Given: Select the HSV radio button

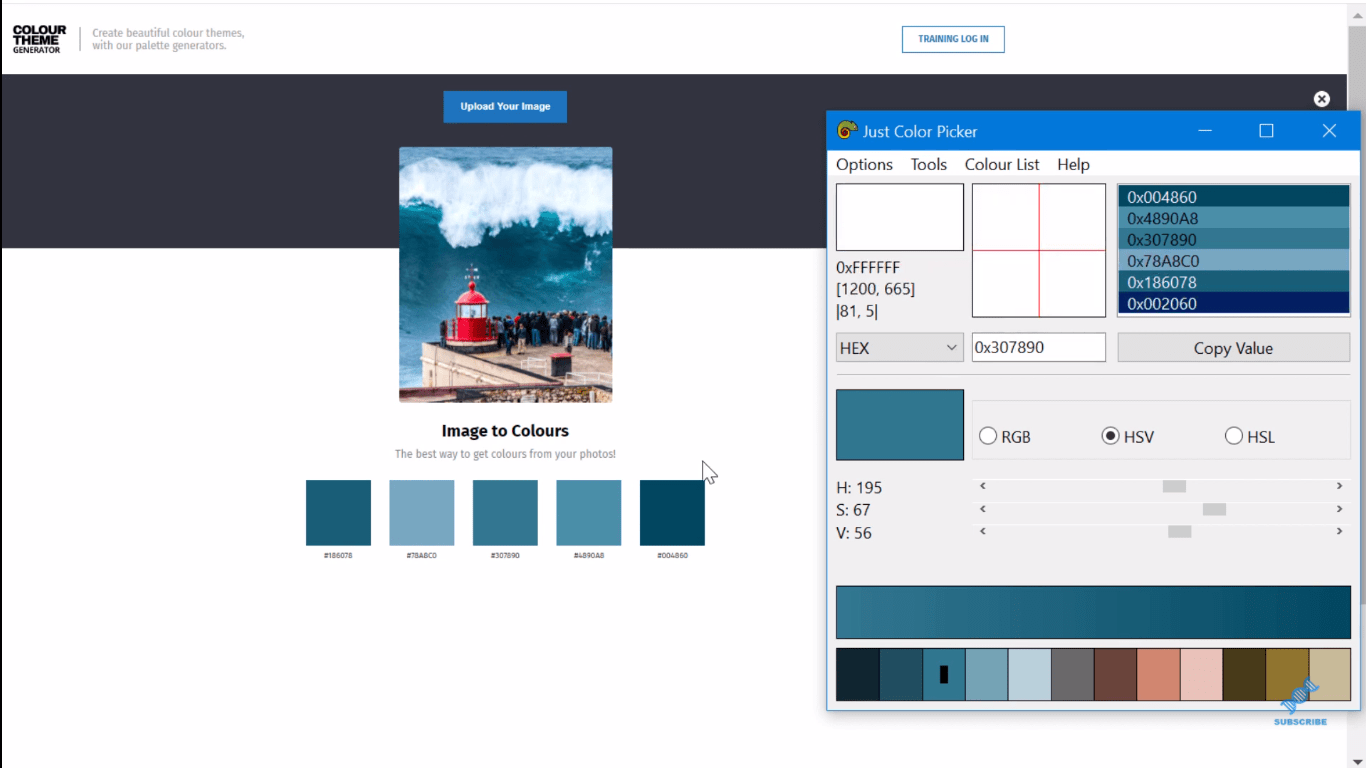Looking at the screenshot, I should click(1110, 436).
